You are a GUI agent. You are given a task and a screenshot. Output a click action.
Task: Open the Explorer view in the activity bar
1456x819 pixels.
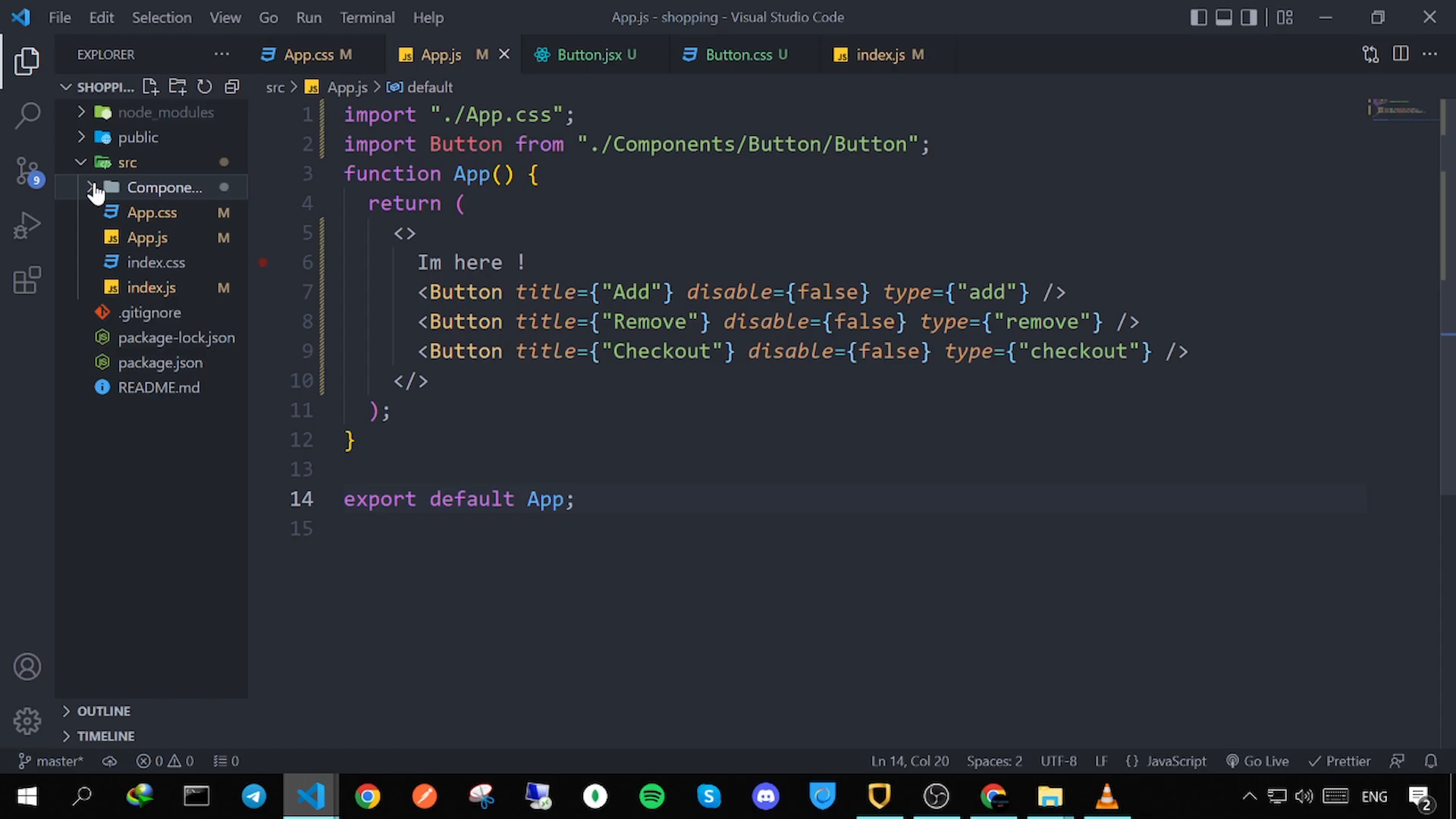coord(27,61)
